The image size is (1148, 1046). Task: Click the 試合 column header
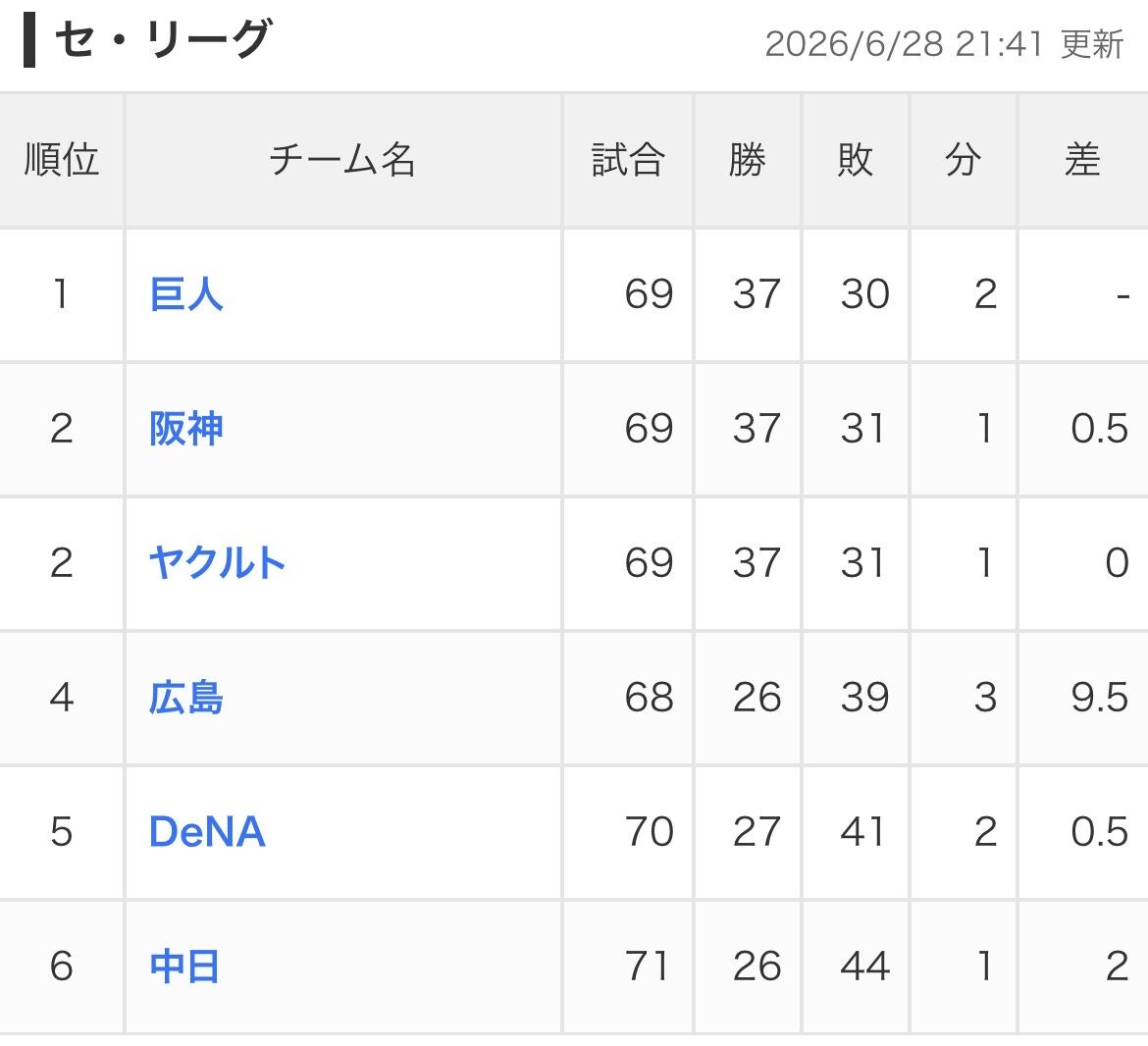pyautogui.click(x=628, y=160)
